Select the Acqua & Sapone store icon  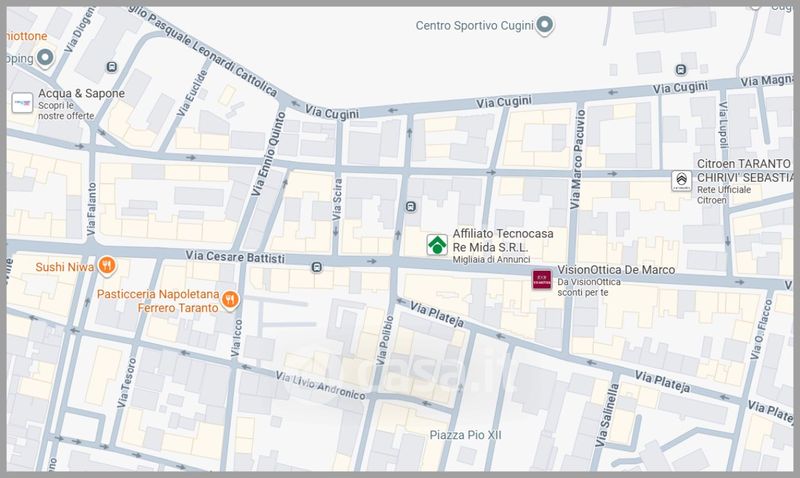(21, 102)
